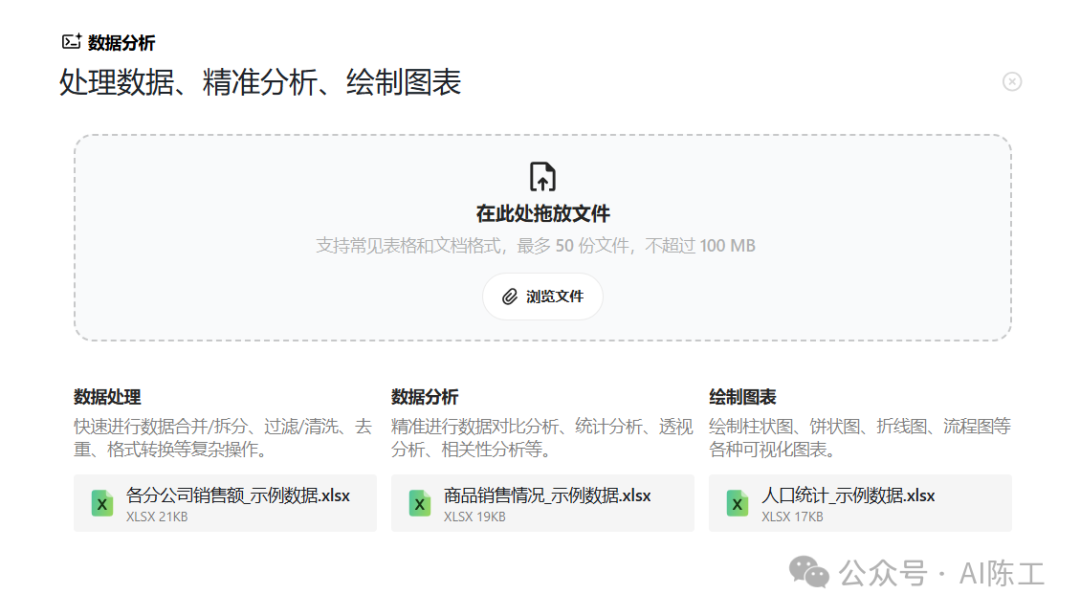Click the XLSX 19KB size label
The width and height of the screenshot is (1080, 616).
pyautogui.click(x=475, y=517)
